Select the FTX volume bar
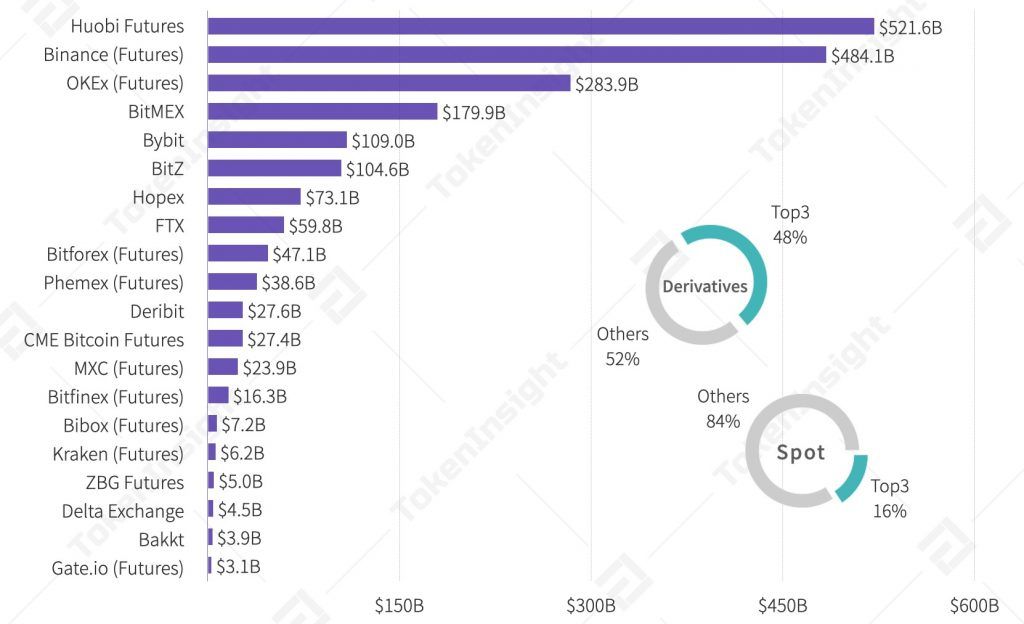The image size is (1024, 624). point(246,226)
